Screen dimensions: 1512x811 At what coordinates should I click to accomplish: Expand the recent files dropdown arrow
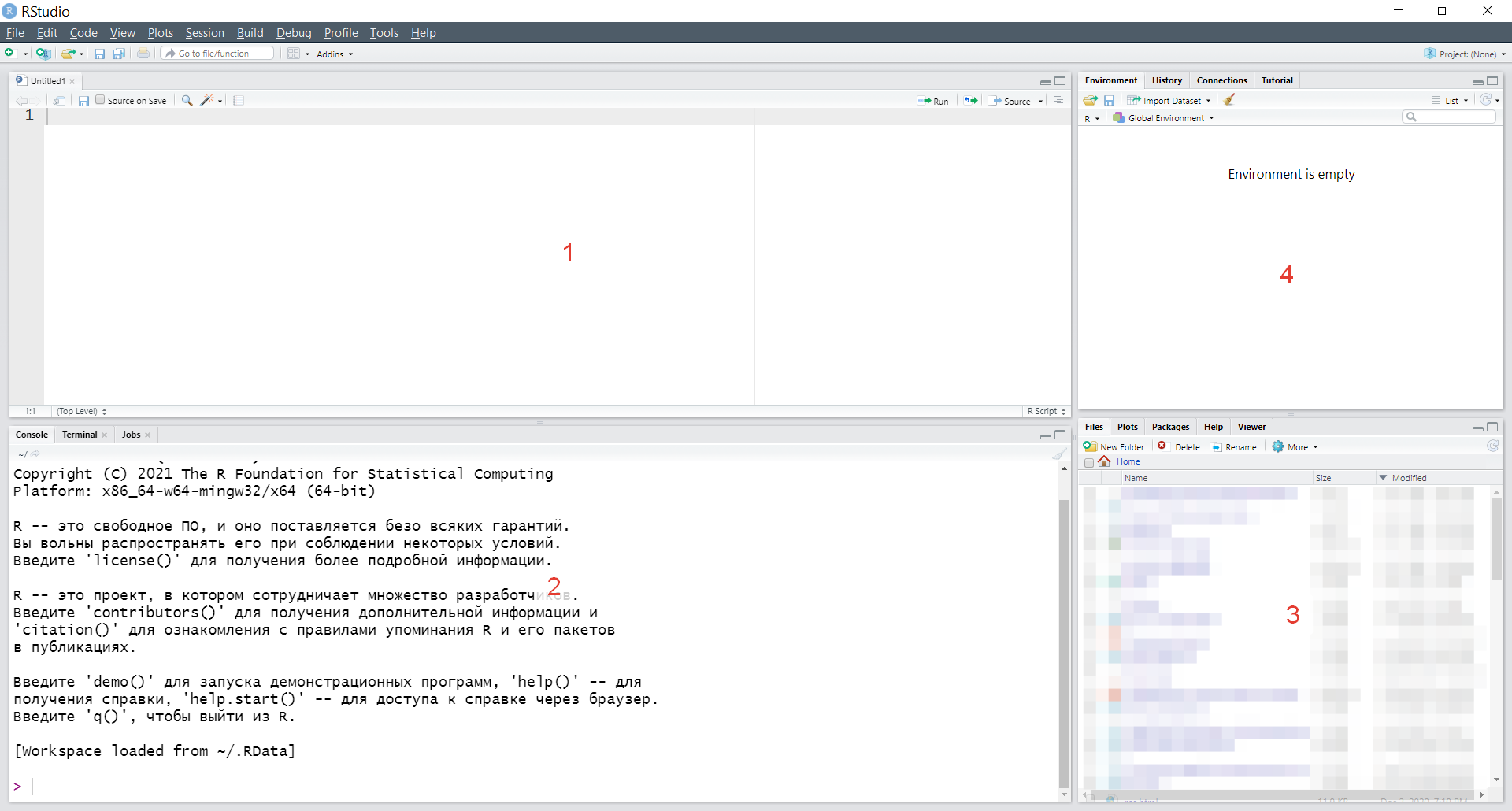click(81, 54)
